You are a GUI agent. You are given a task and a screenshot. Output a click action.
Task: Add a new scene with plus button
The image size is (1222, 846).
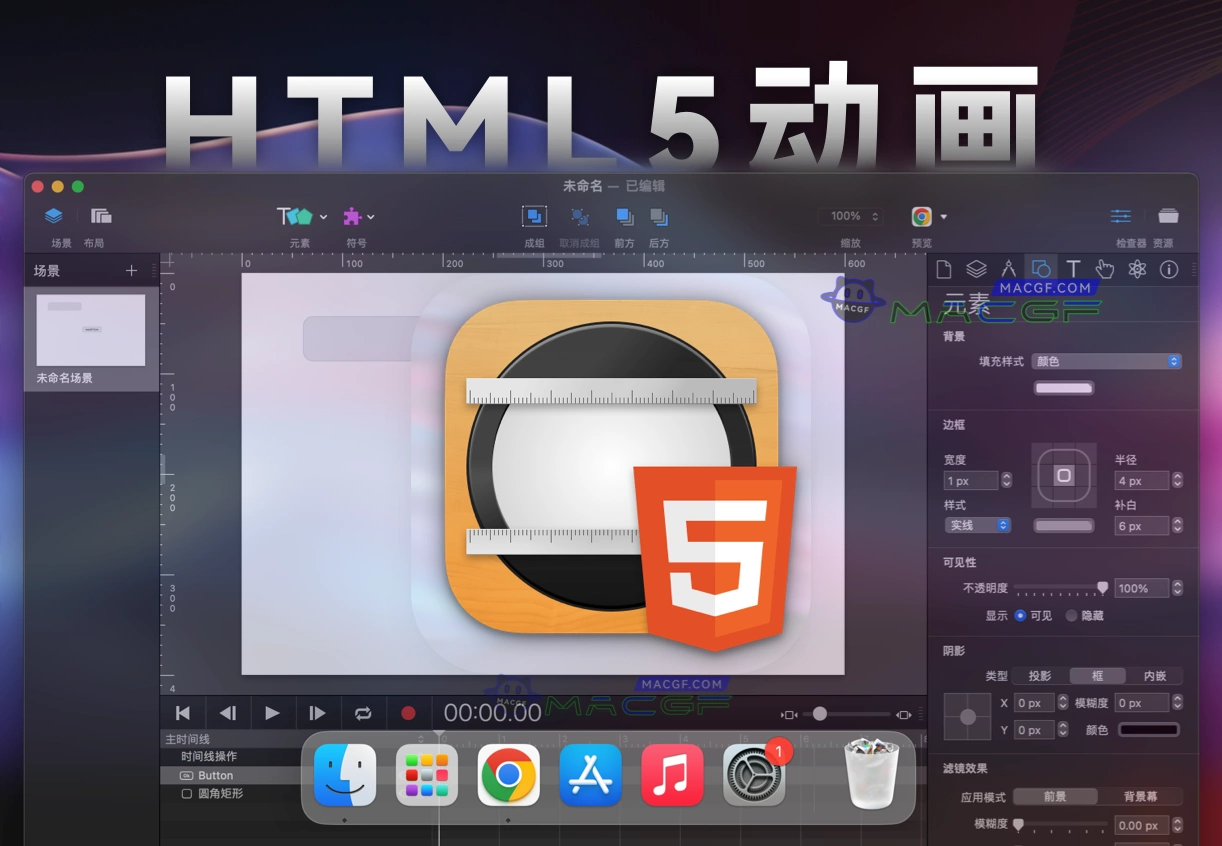(131, 271)
